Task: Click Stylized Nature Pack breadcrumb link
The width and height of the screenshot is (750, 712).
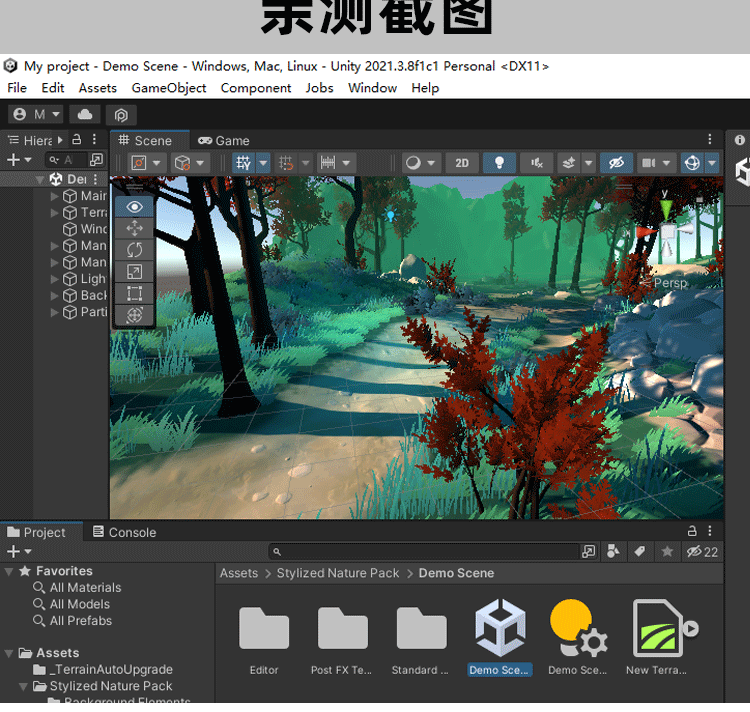Action: pyautogui.click(x=338, y=573)
